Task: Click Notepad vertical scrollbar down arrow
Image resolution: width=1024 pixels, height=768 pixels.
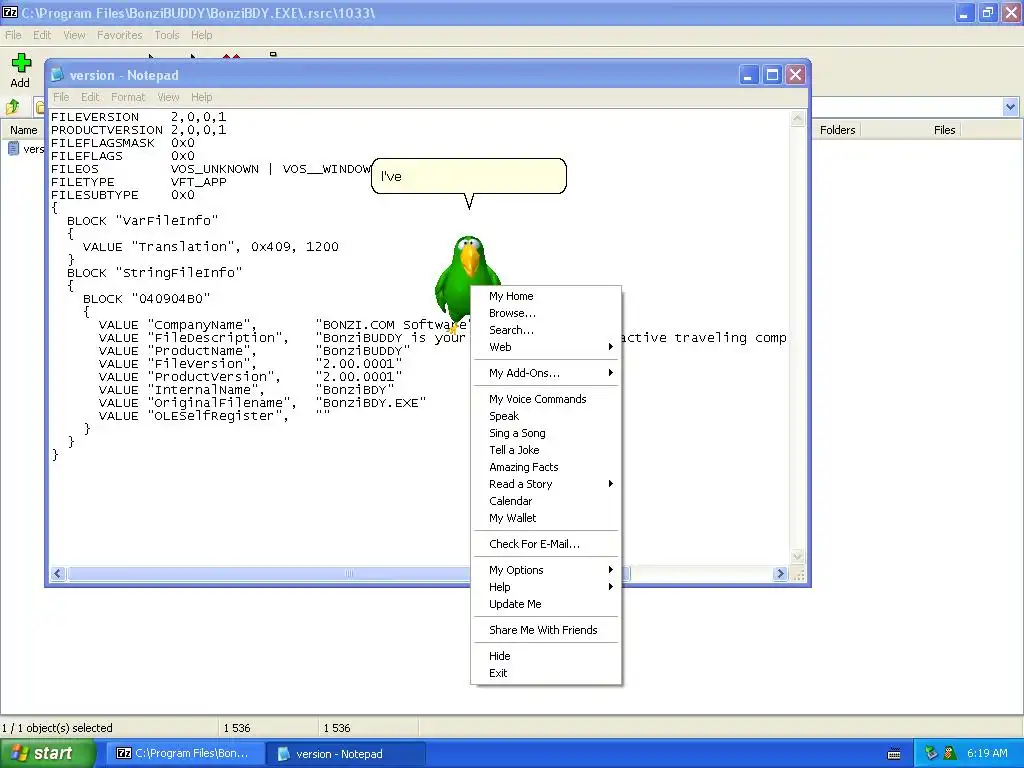Action: (797, 556)
